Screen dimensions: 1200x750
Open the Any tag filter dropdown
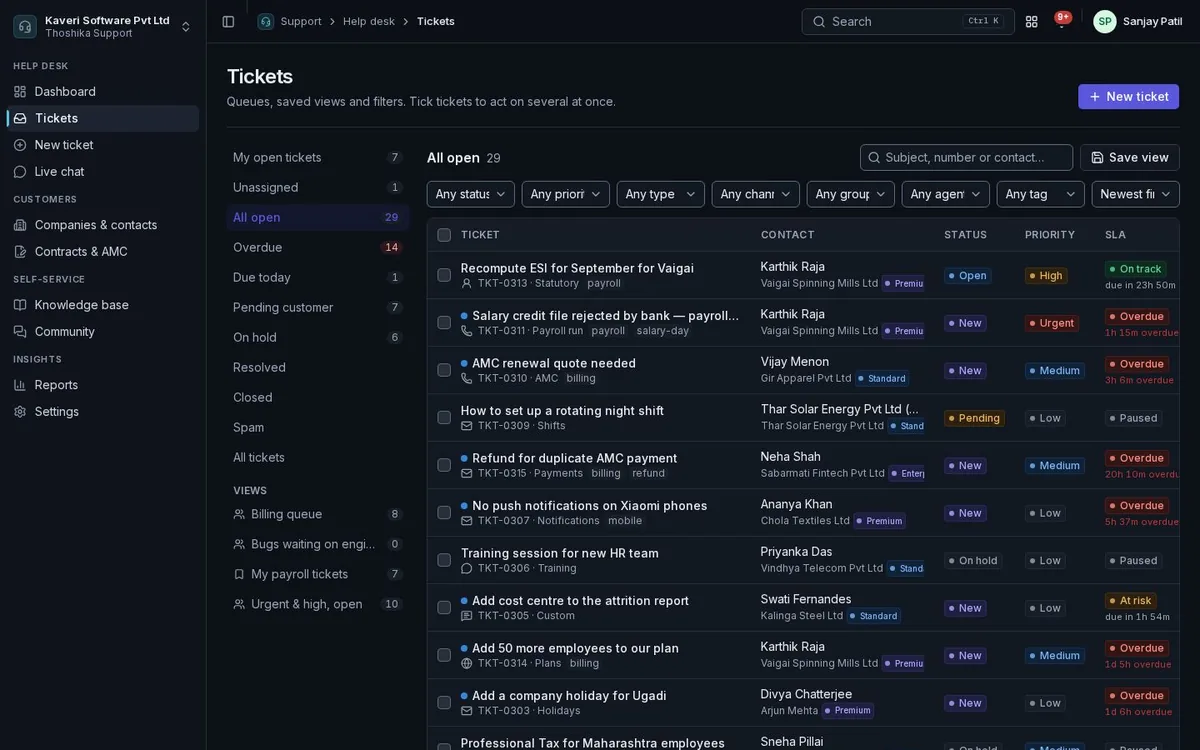point(1041,194)
